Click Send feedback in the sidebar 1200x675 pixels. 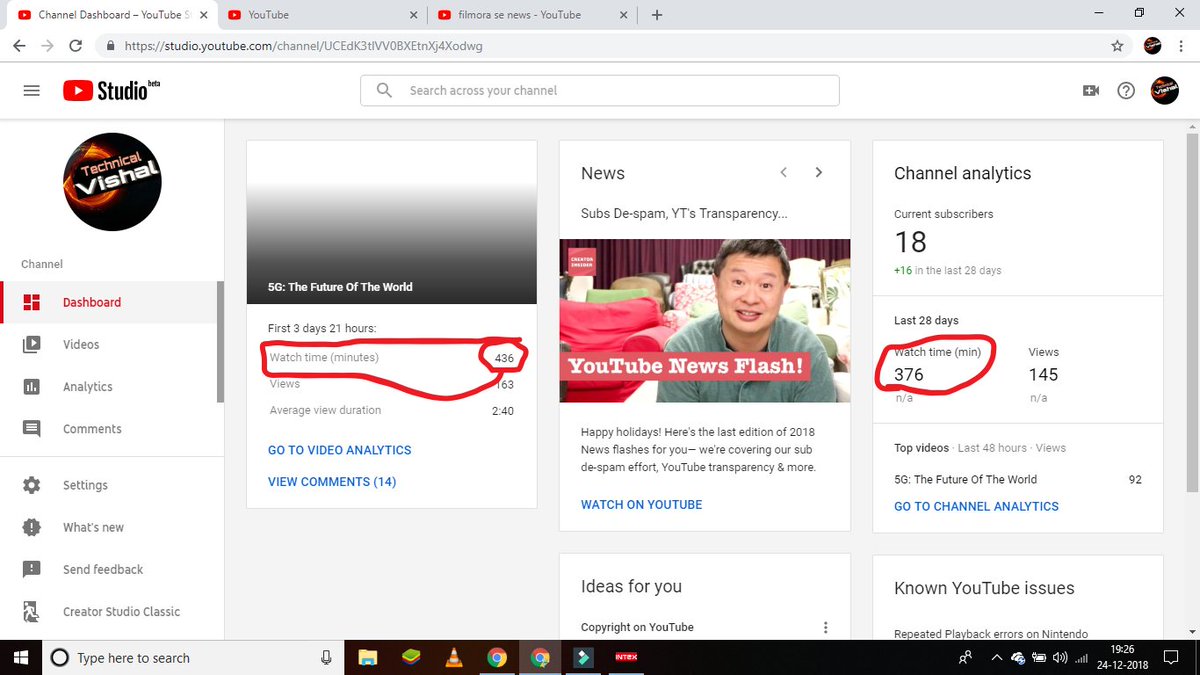(x=109, y=569)
